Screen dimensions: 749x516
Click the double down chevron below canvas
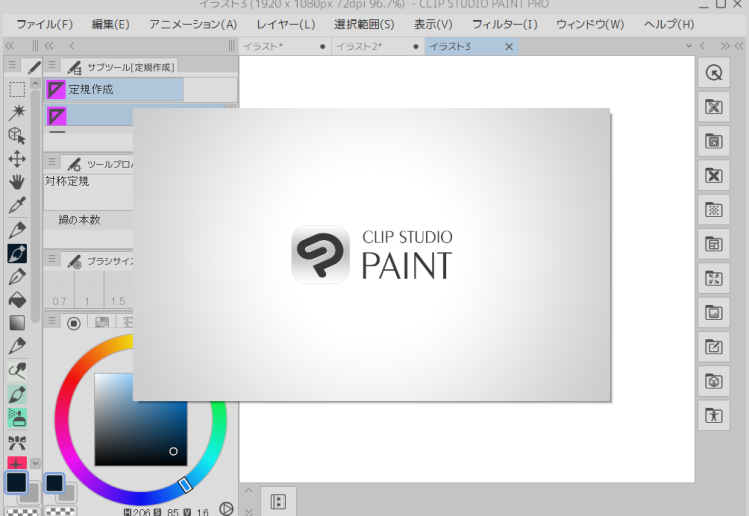click(x=249, y=512)
